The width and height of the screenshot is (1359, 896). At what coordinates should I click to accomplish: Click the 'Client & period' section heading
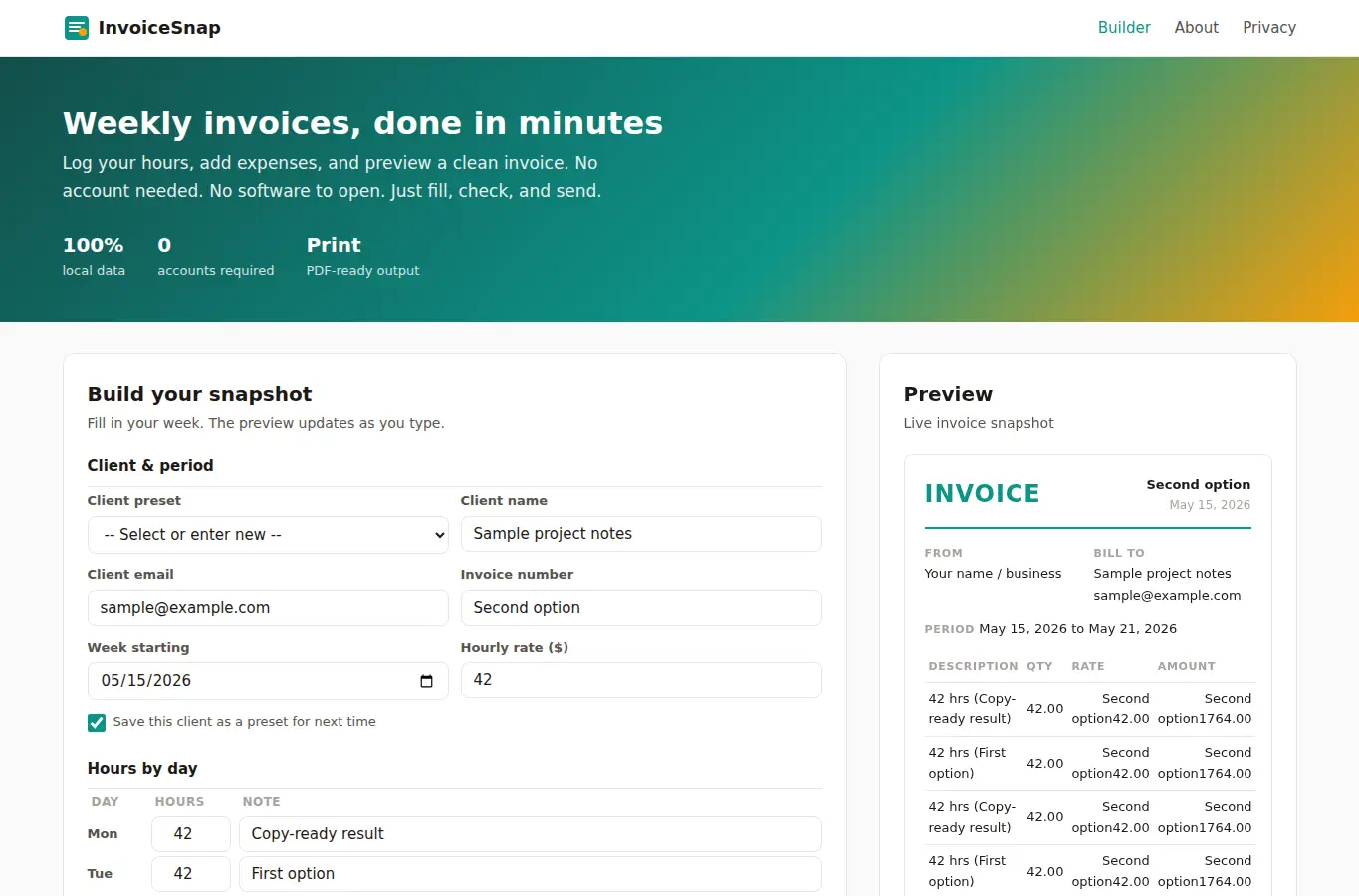tap(150, 465)
